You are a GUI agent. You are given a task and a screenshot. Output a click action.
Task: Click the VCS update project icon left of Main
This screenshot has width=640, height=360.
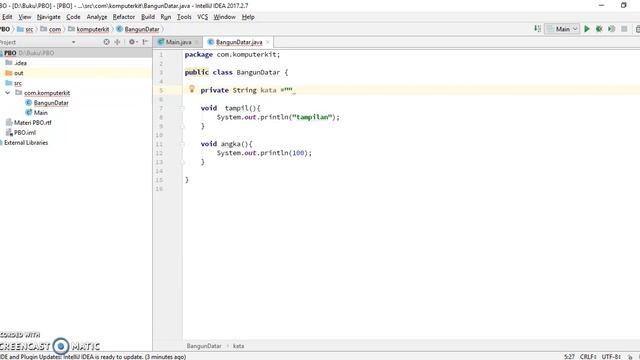click(x=537, y=29)
